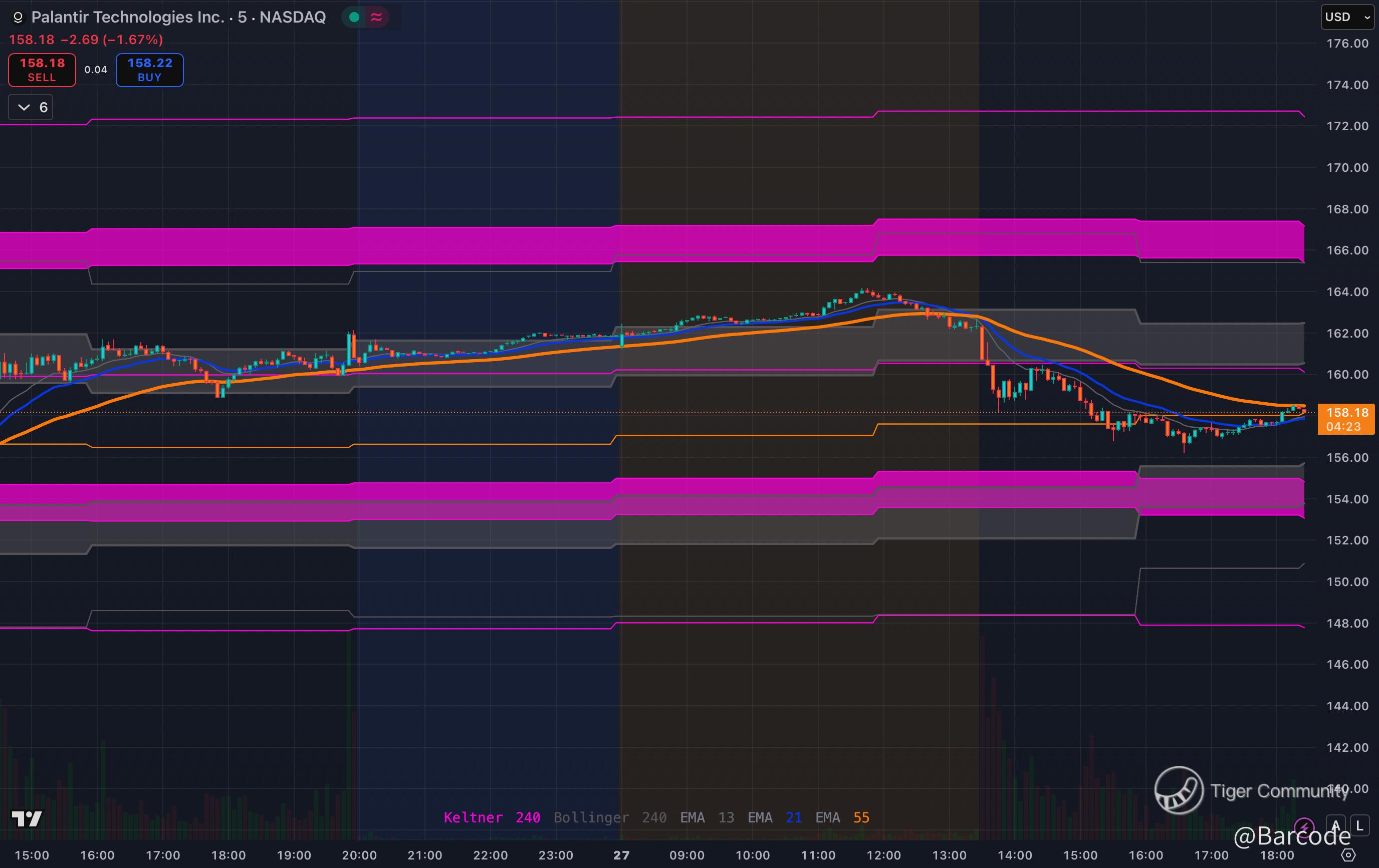Screen dimensions: 1379x868
Task: Toggle log scale with the L button
Action: (1359, 825)
